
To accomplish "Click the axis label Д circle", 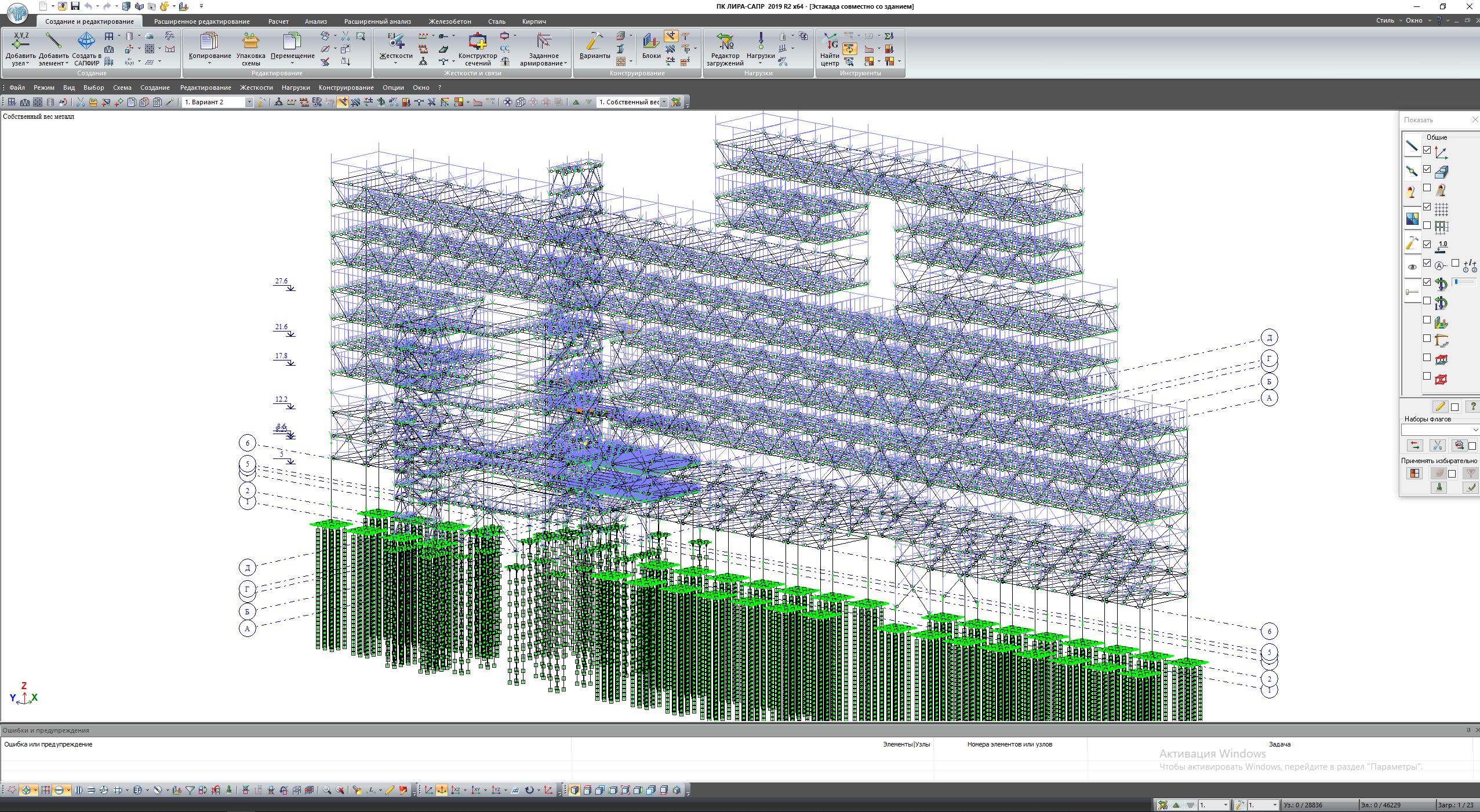I will (1269, 337).
